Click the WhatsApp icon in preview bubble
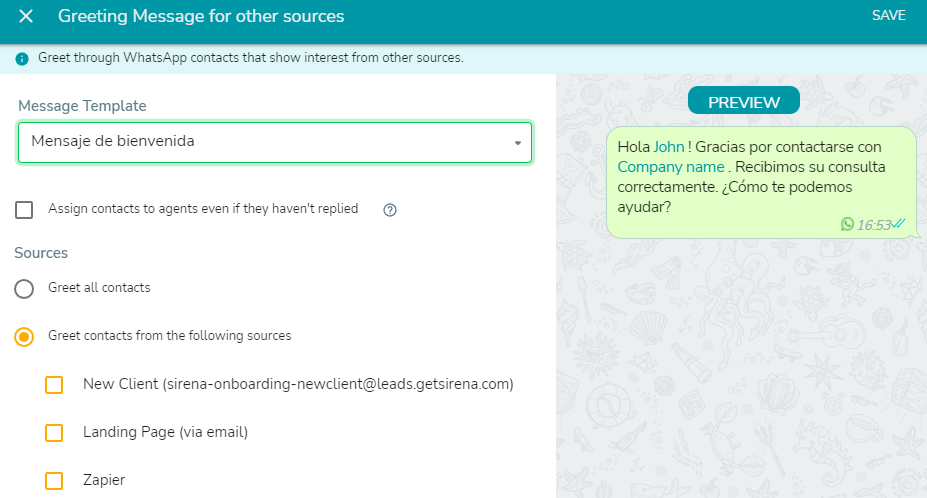 tap(847, 224)
